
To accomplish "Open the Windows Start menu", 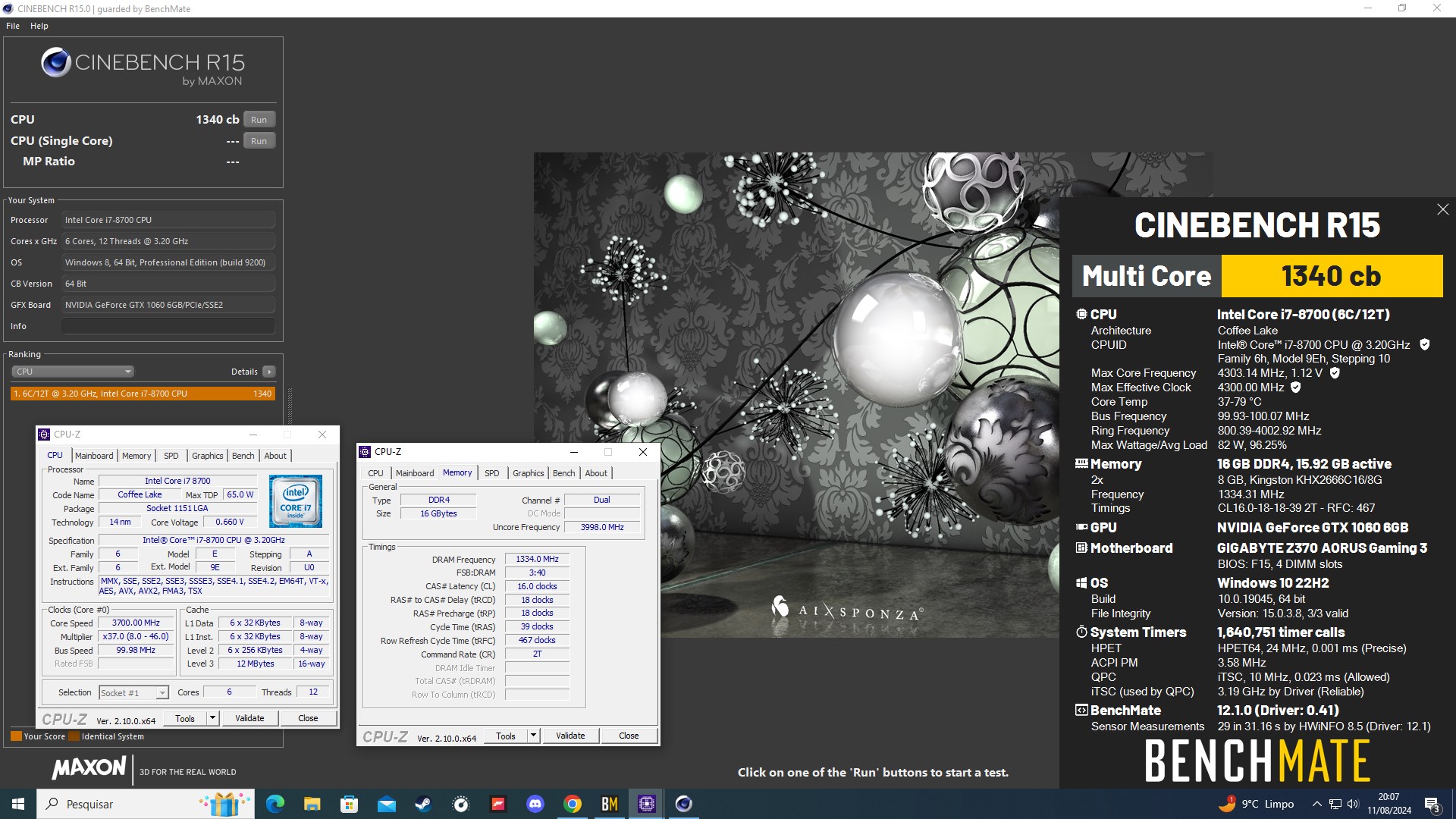I will tap(18, 804).
